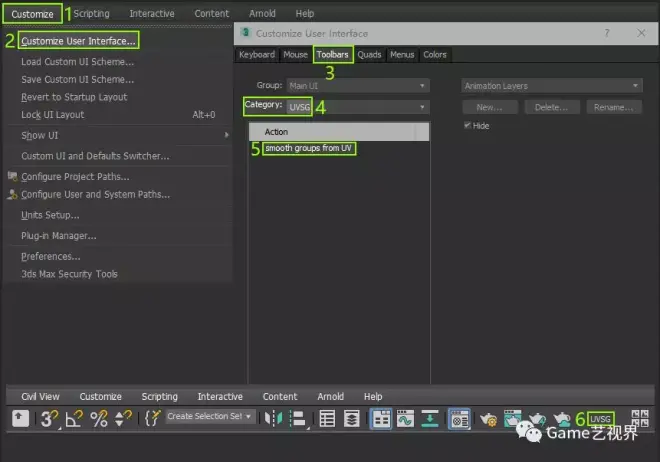Click the 3ds Max logo in dialog title
The width and height of the screenshot is (660, 462).
pos(246,33)
